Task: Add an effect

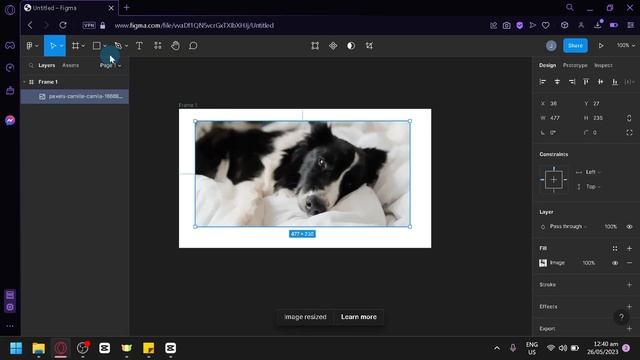Action: click(629, 307)
